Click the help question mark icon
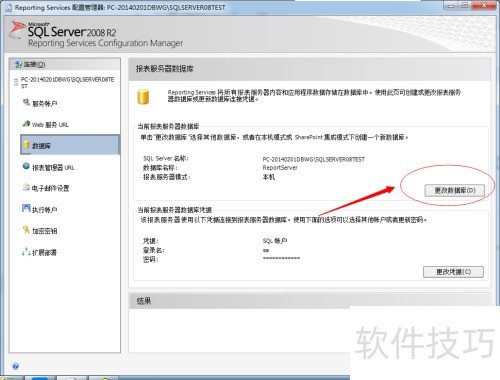The image size is (500, 380). coord(15,366)
